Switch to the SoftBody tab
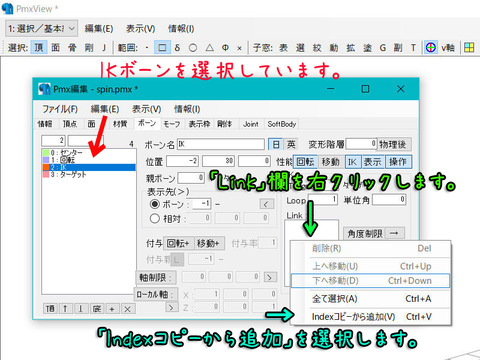This screenshot has width=480, height=360. [x=282, y=124]
